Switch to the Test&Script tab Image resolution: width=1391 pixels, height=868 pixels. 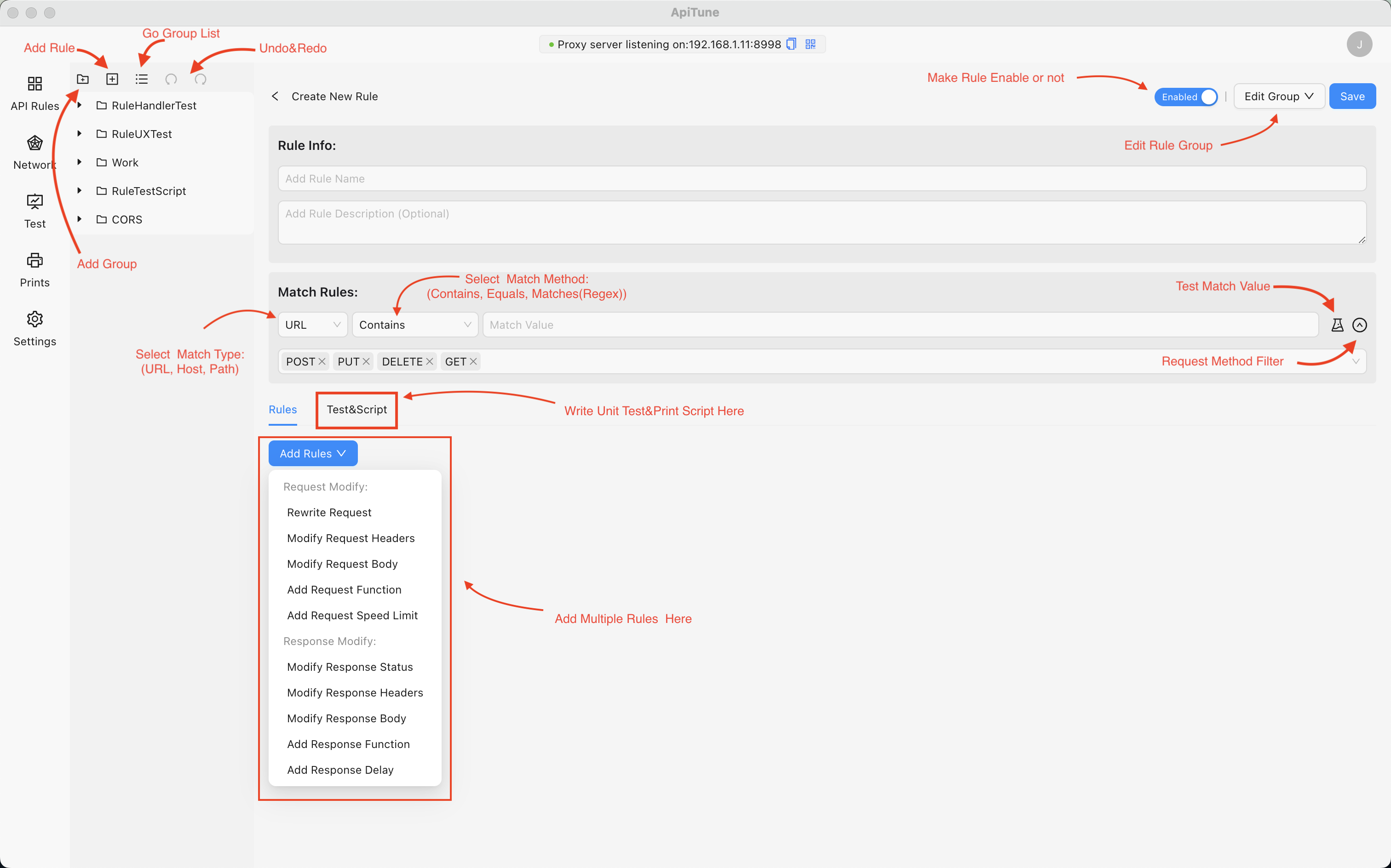356,409
